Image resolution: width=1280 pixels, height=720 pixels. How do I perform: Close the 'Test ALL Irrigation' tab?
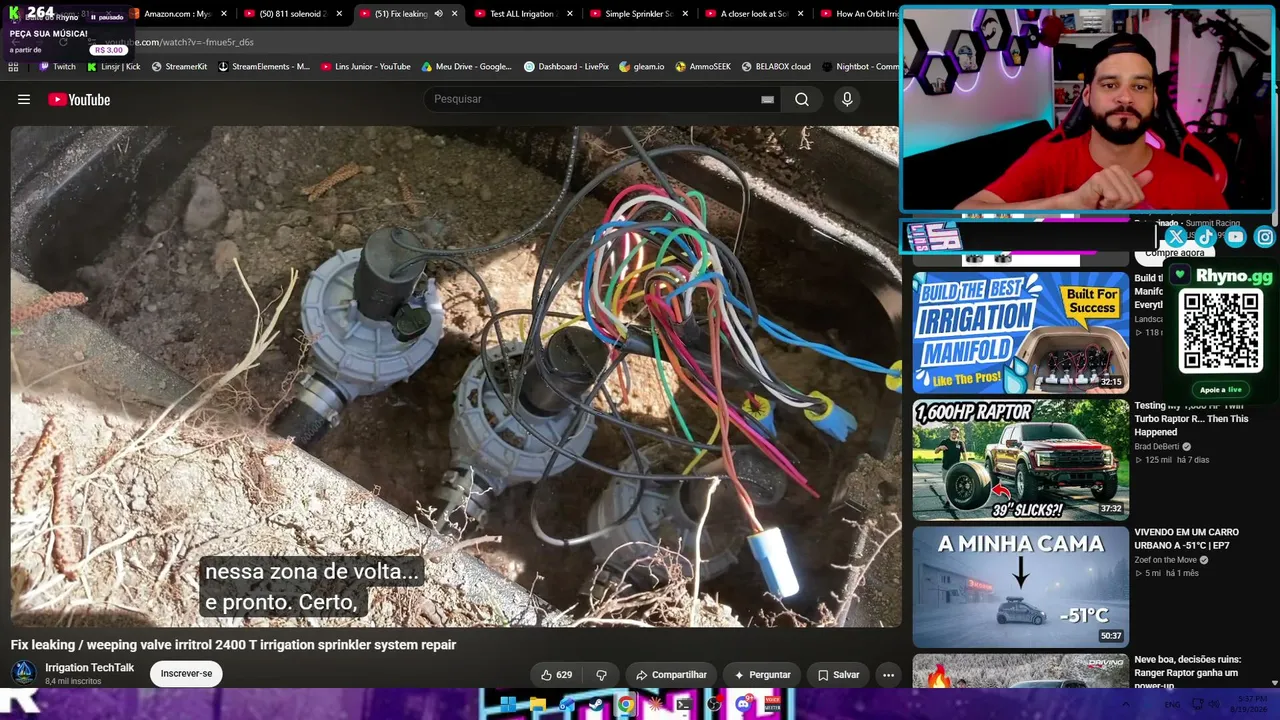point(570,14)
